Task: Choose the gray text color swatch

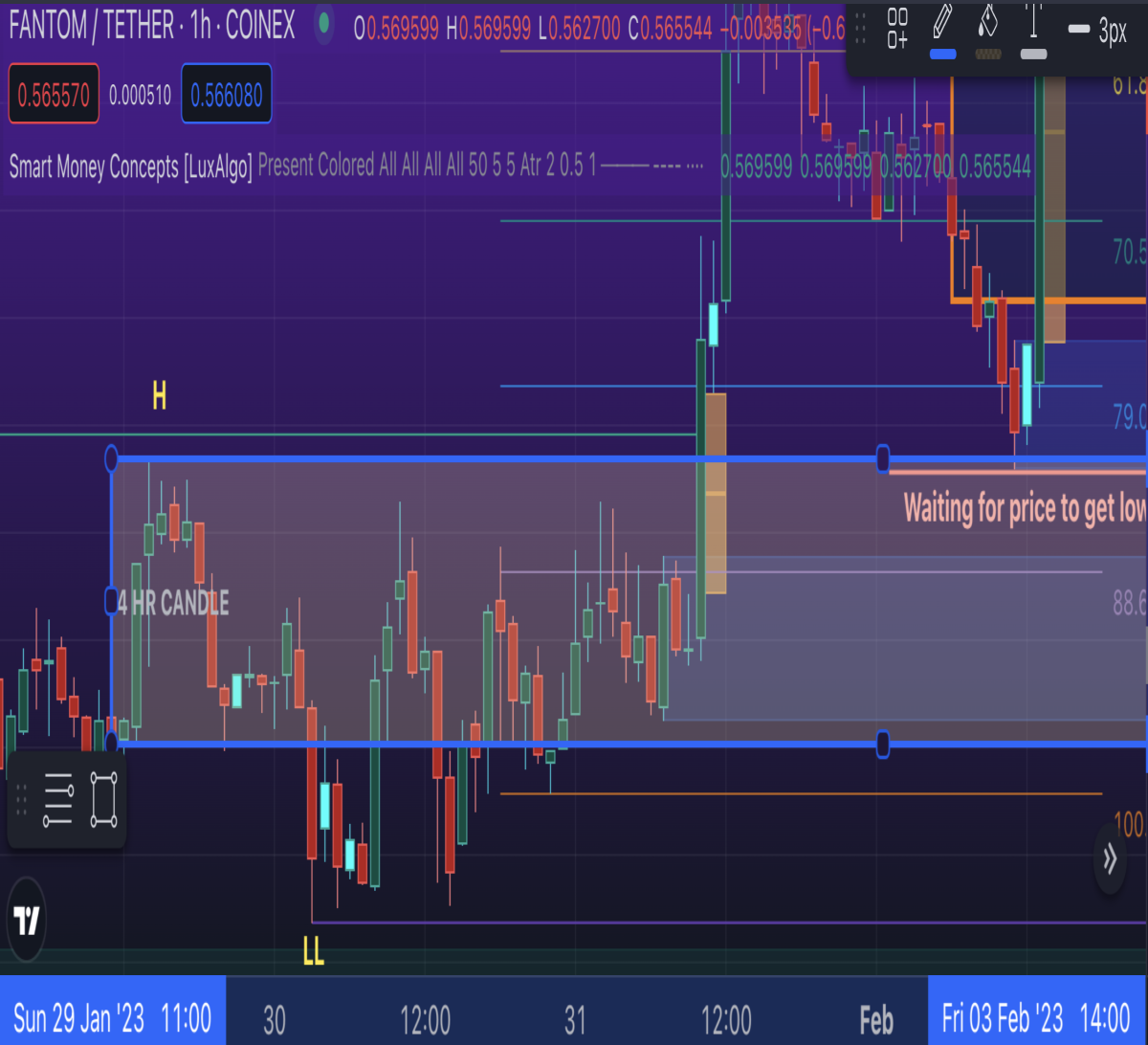Action: pyautogui.click(x=1033, y=55)
